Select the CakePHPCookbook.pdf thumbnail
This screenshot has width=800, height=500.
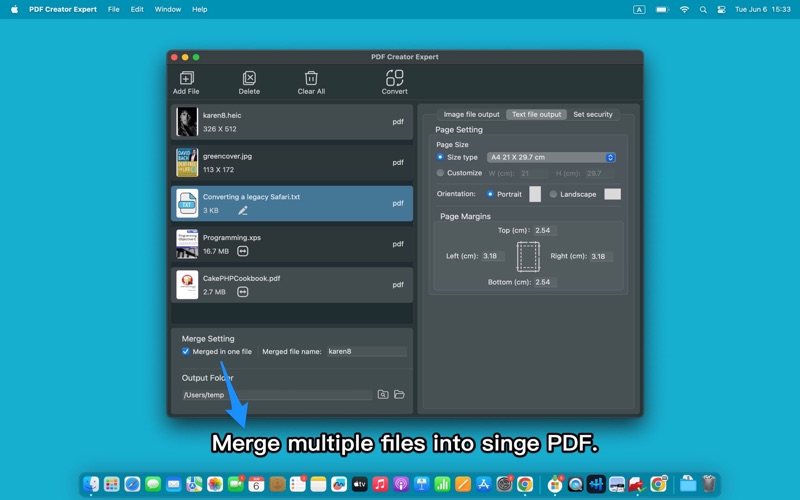click(187, 285)
